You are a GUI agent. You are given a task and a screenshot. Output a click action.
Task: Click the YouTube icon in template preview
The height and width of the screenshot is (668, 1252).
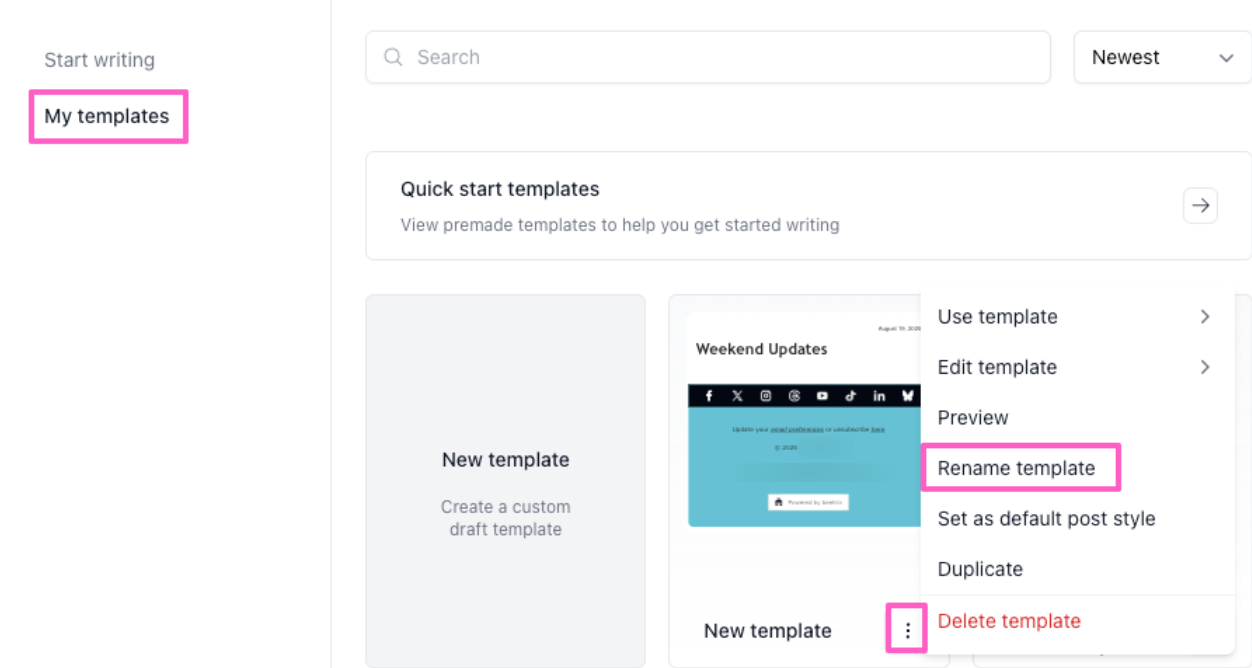(822, 396)
